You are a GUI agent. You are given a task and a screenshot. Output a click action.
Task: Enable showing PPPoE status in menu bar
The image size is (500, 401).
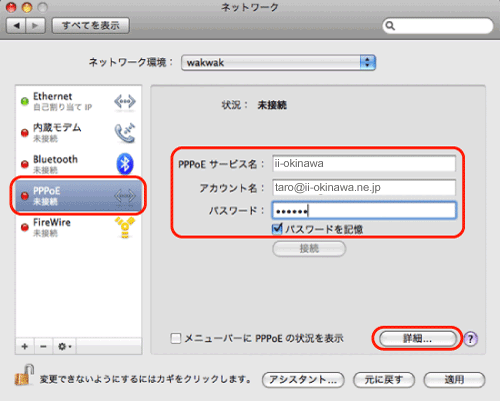click(x=176, y=338)
